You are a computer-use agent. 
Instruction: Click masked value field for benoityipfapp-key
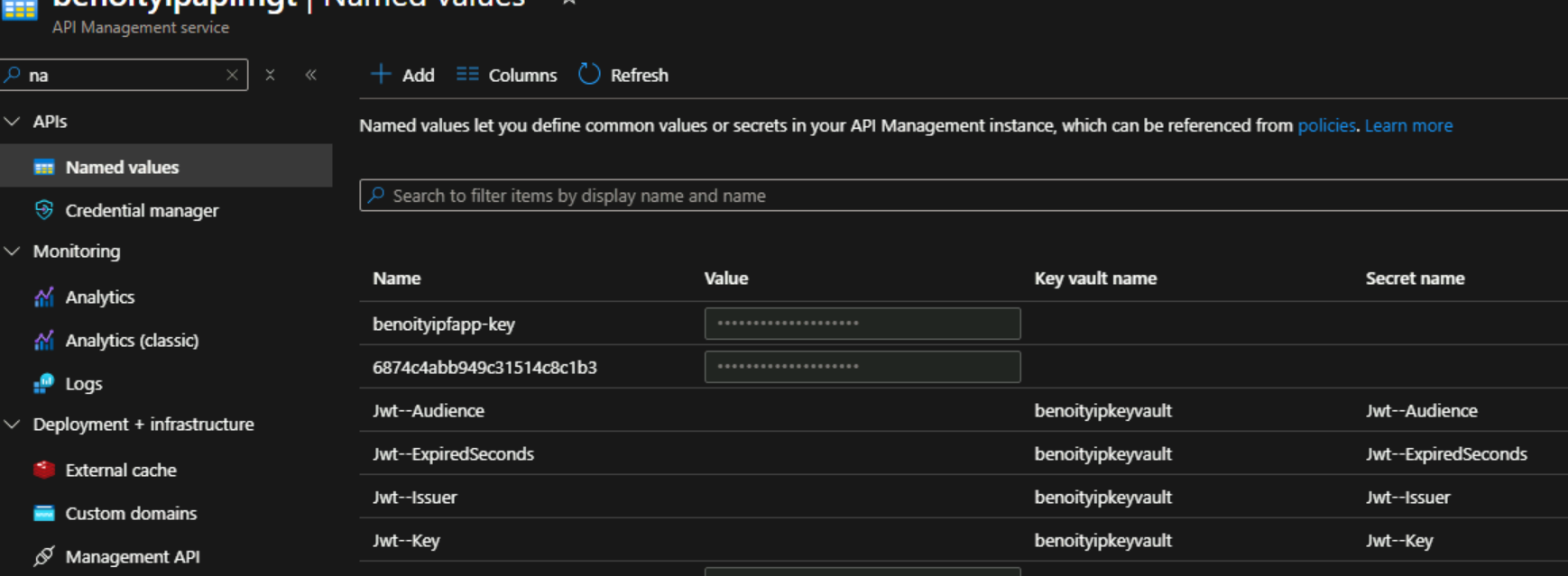862,324
